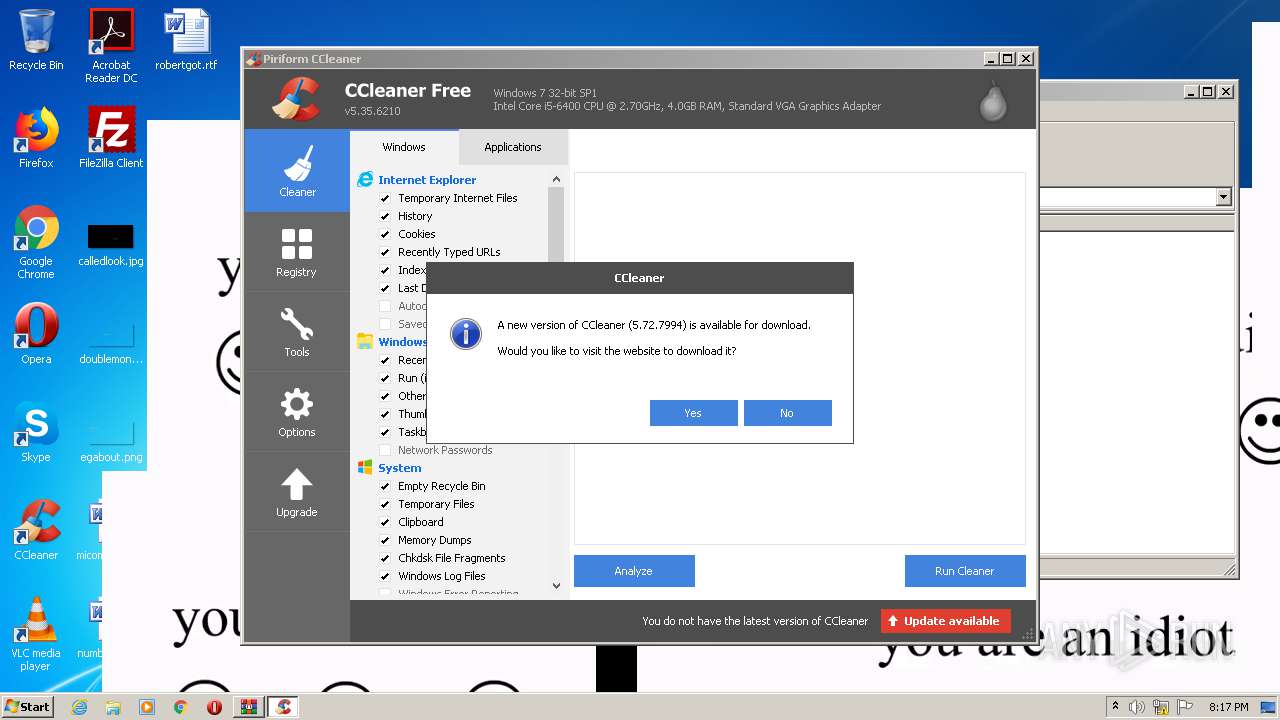Image resolution: width=1280 pixels, height=720 pixels.
Task: Open Opera desktop shortcut
Action: click(36, 334)
